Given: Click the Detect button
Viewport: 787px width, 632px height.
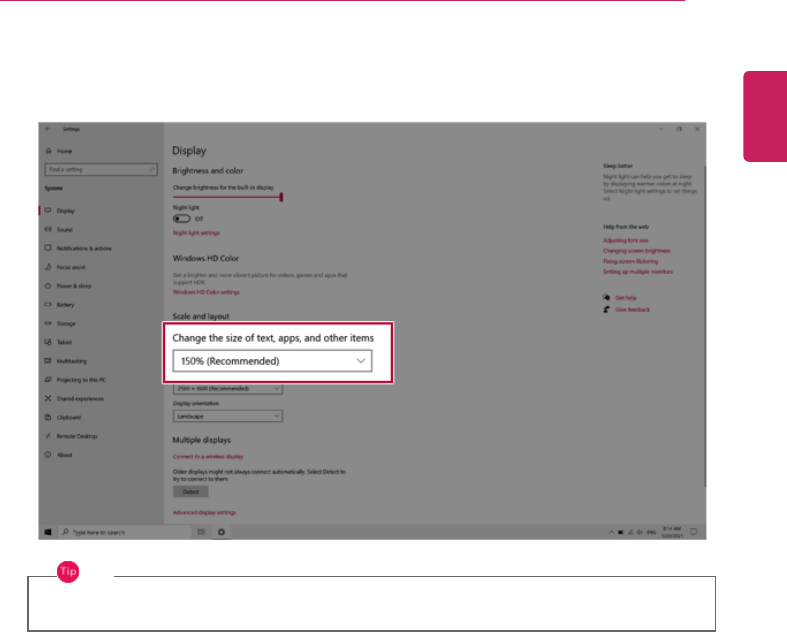Looking at the screenshot, I should (x=191, y=492).
